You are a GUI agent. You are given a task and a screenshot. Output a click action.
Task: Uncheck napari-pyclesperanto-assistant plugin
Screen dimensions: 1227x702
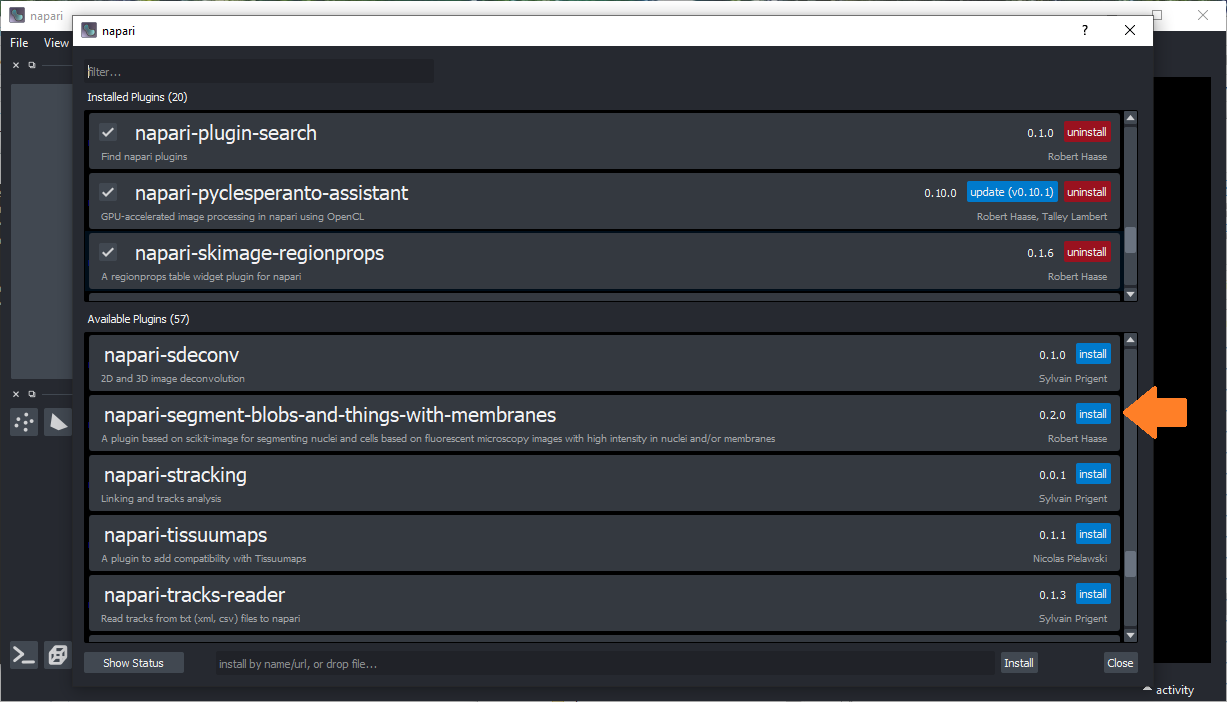[108, 192]
